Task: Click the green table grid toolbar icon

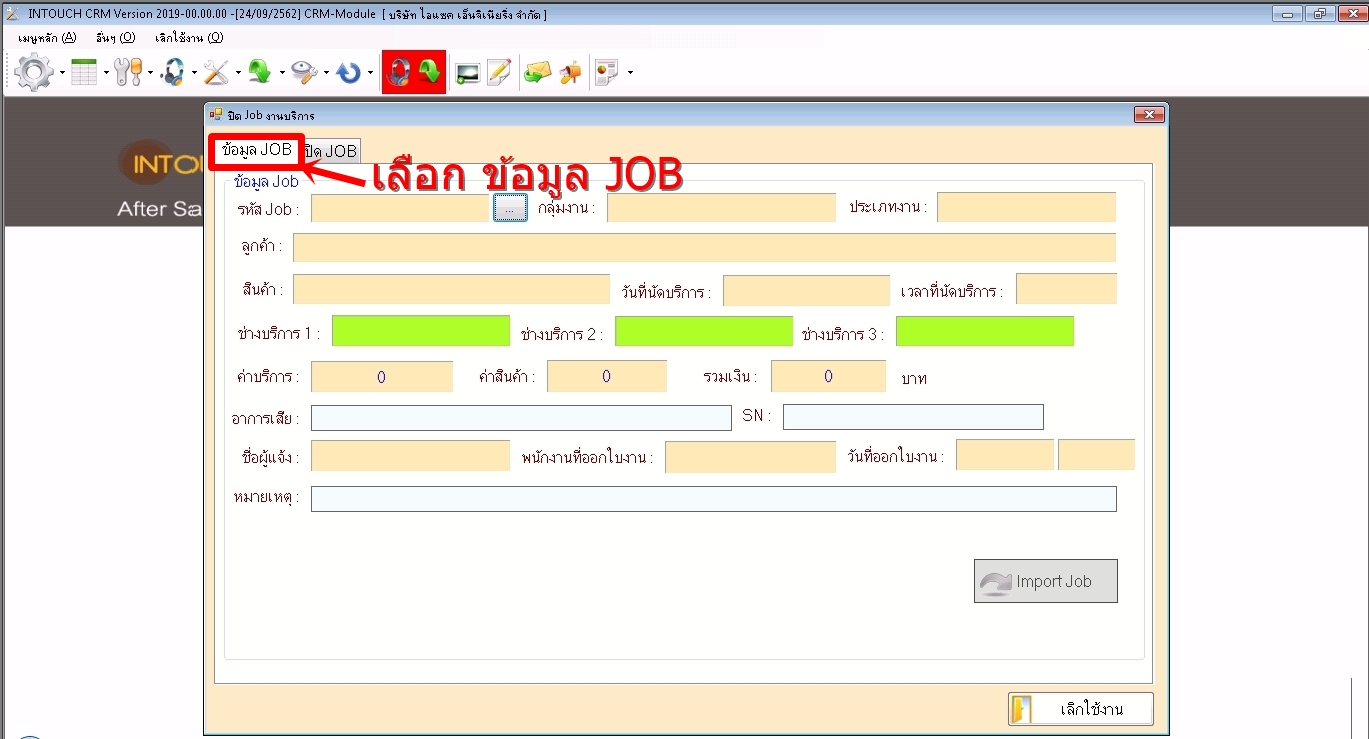Action: [84, 73]
